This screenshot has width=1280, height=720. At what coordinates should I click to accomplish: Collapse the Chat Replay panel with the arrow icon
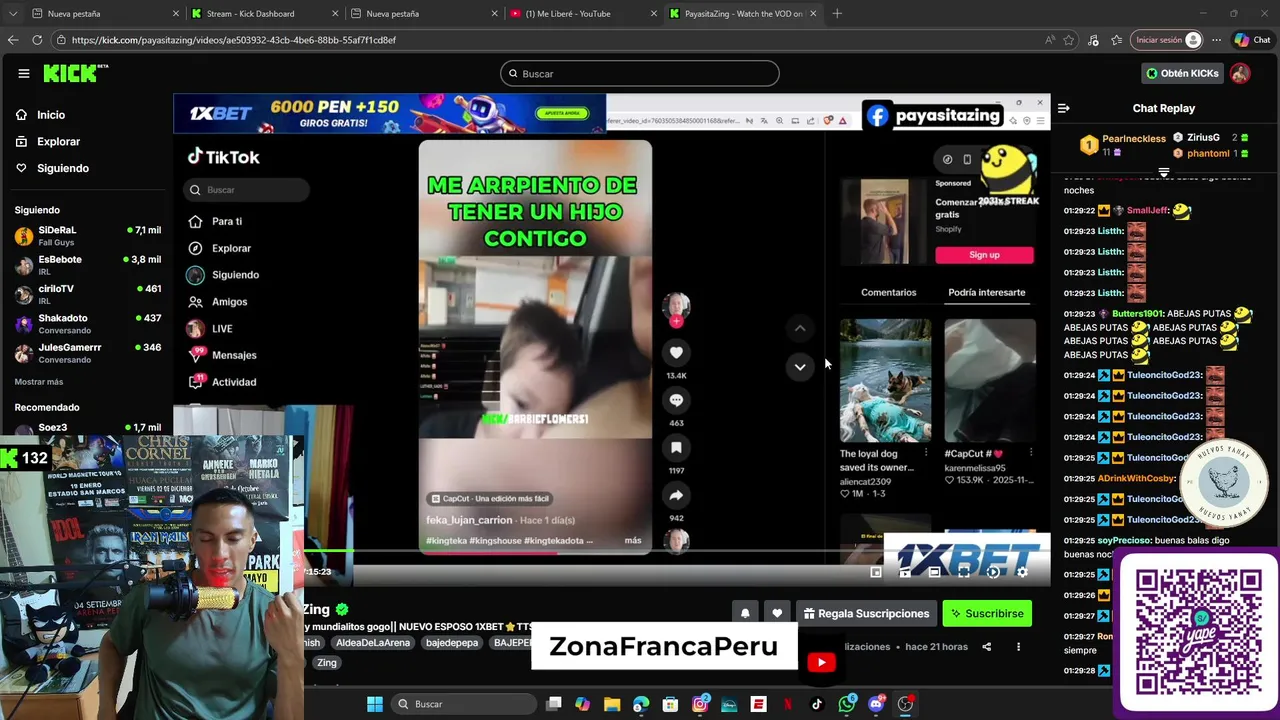[1063, 108]
